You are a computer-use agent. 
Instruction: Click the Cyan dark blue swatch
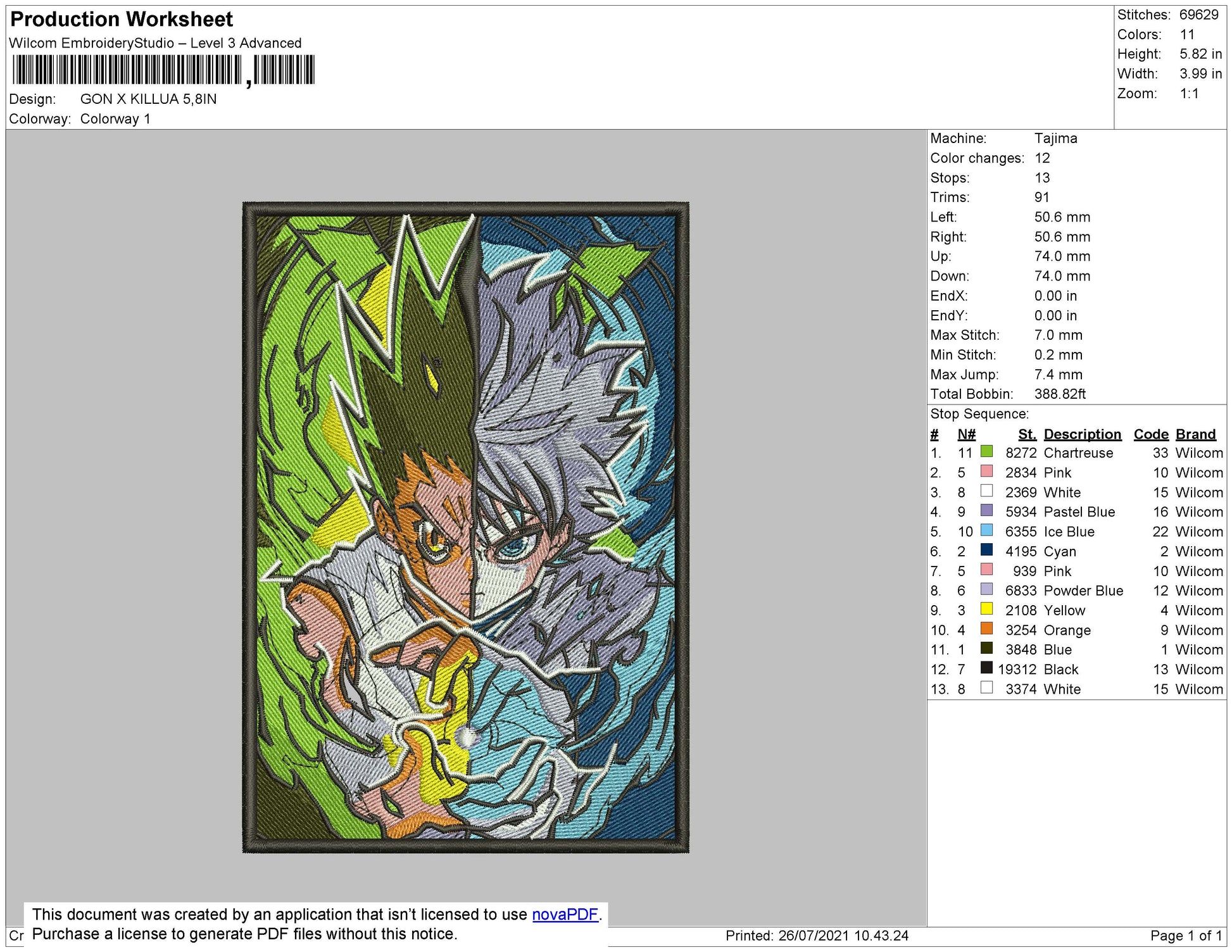tap(986, 550)
